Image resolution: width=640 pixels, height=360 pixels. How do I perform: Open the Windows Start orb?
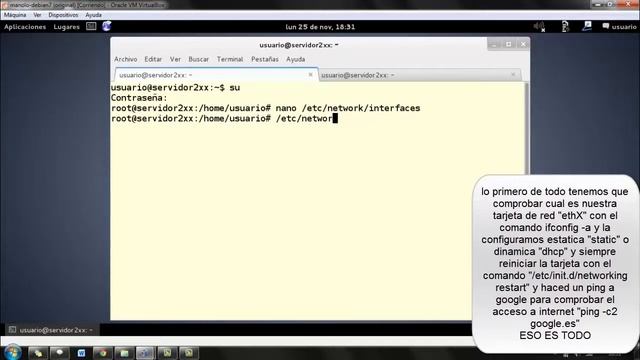[x=13, y=352]
